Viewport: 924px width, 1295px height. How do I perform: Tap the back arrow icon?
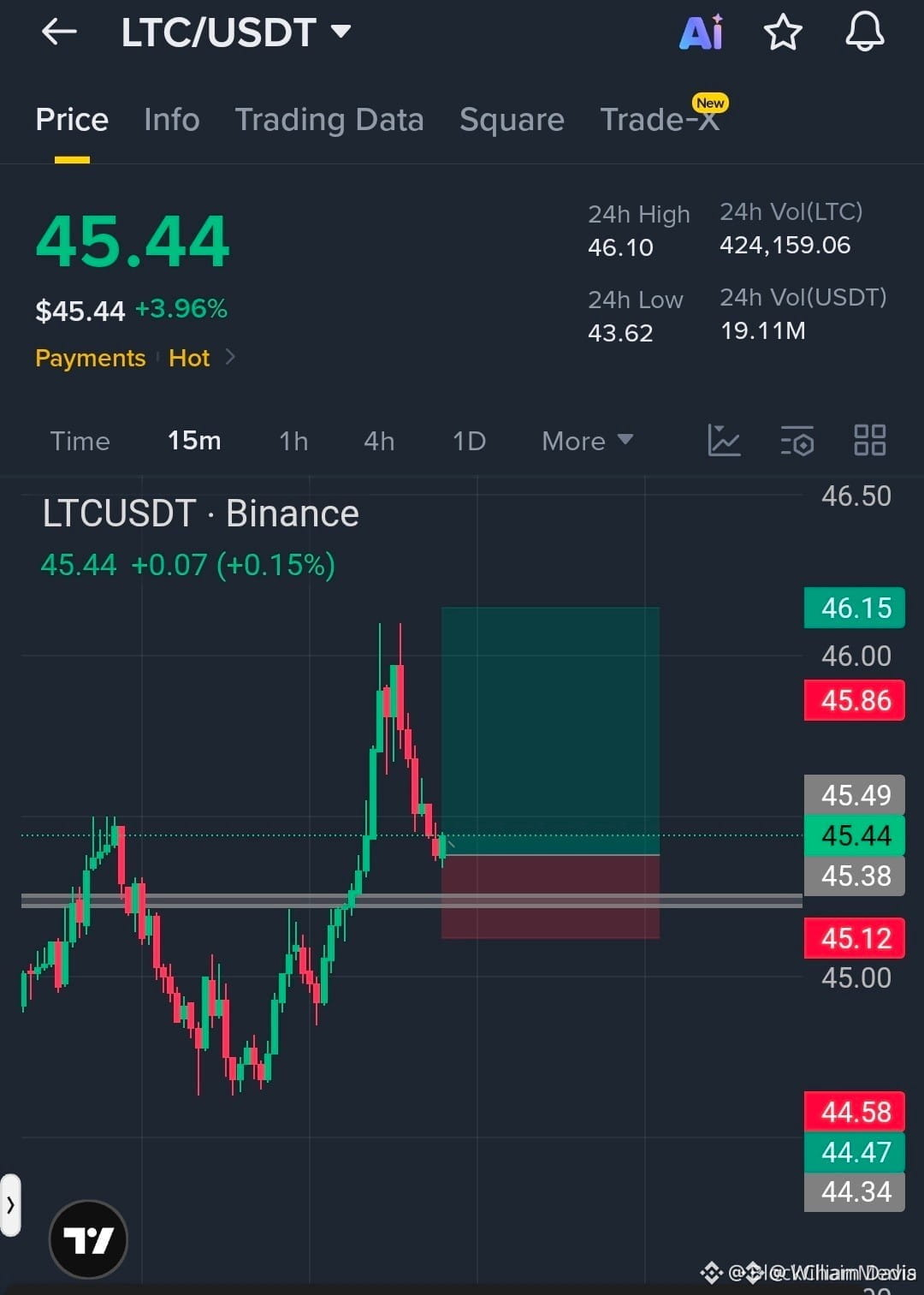coord(59,33)
